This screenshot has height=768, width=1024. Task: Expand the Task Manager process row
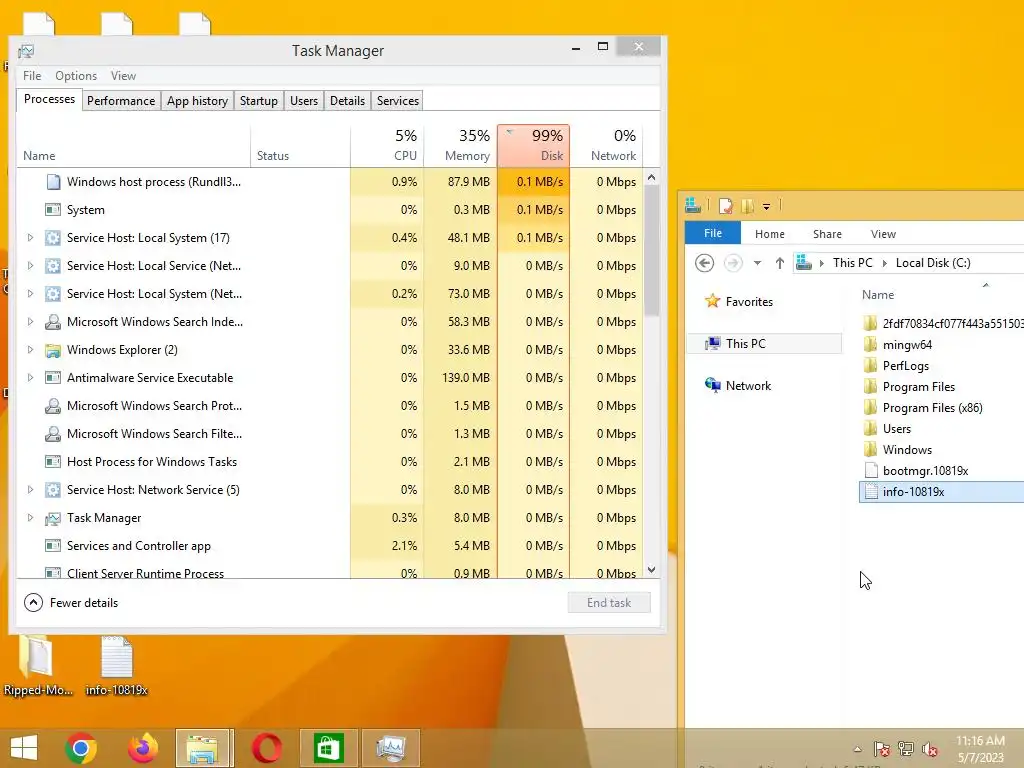(30, 518)
